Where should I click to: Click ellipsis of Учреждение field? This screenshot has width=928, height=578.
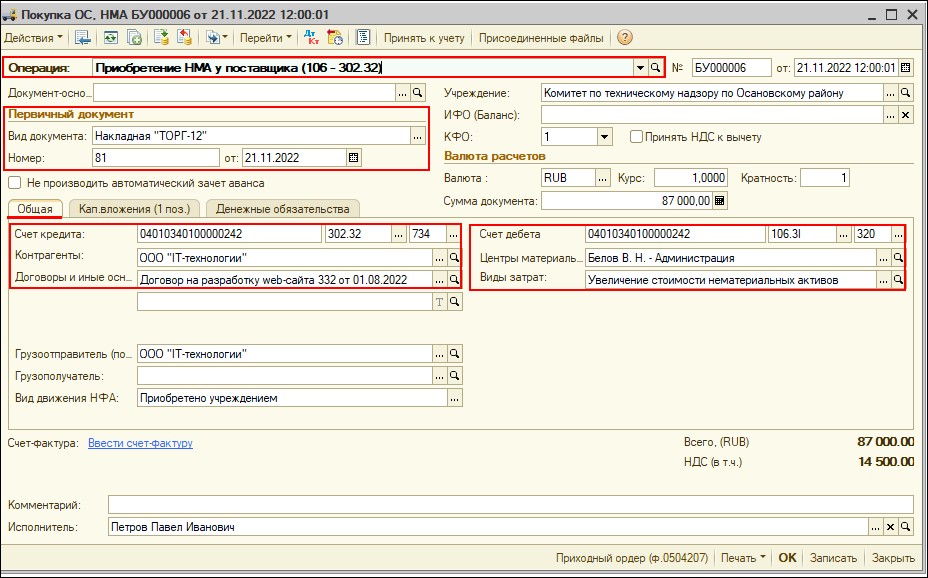pos(890,93)
